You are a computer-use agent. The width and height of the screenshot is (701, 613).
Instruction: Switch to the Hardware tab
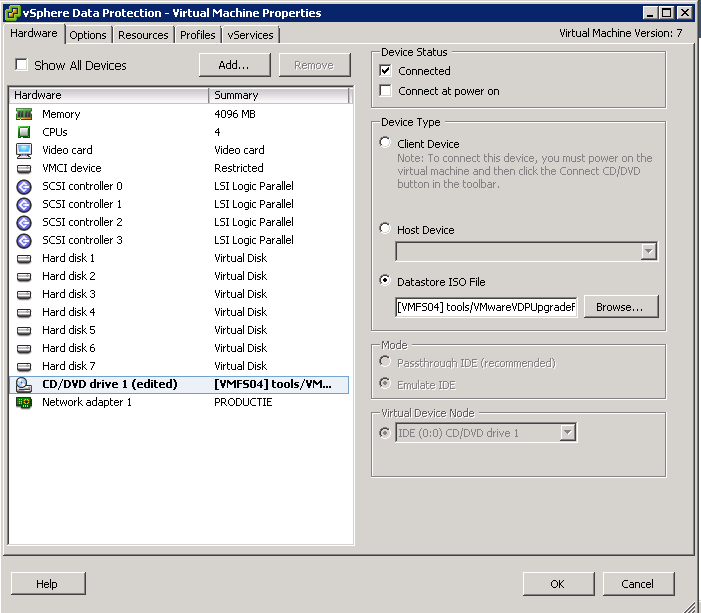(x=34, y=34)
